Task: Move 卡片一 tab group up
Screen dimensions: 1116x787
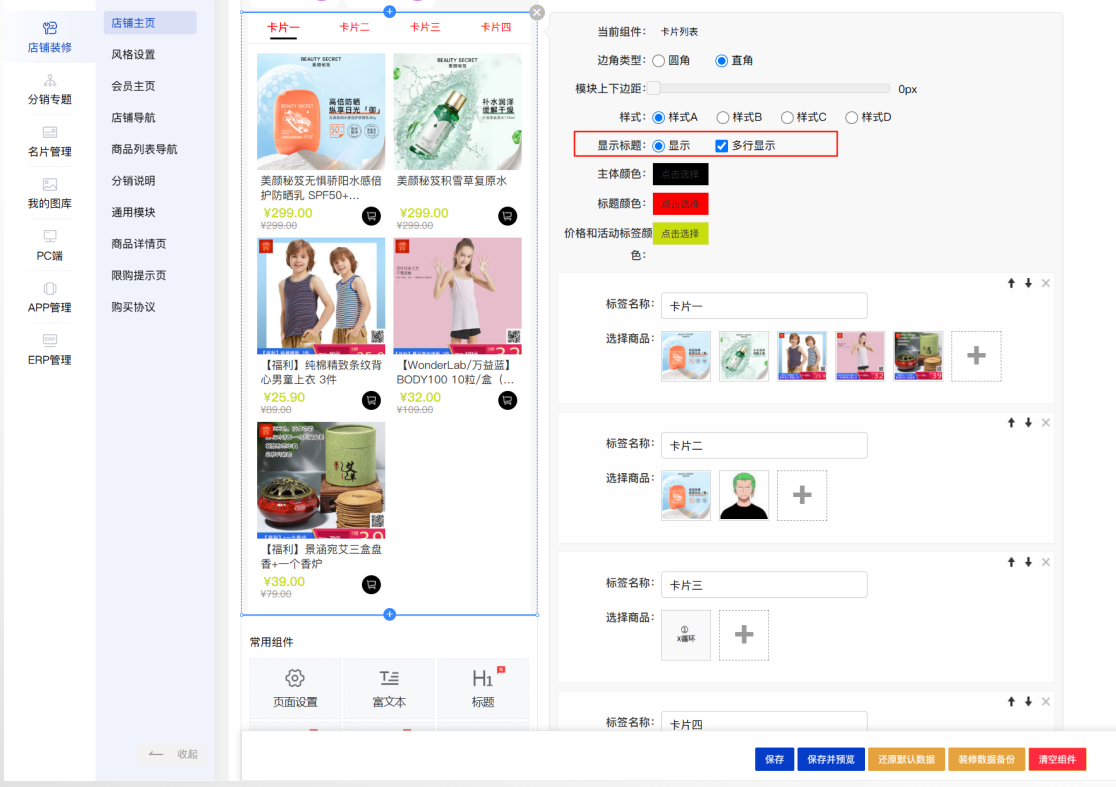Action: point(1011,283)
